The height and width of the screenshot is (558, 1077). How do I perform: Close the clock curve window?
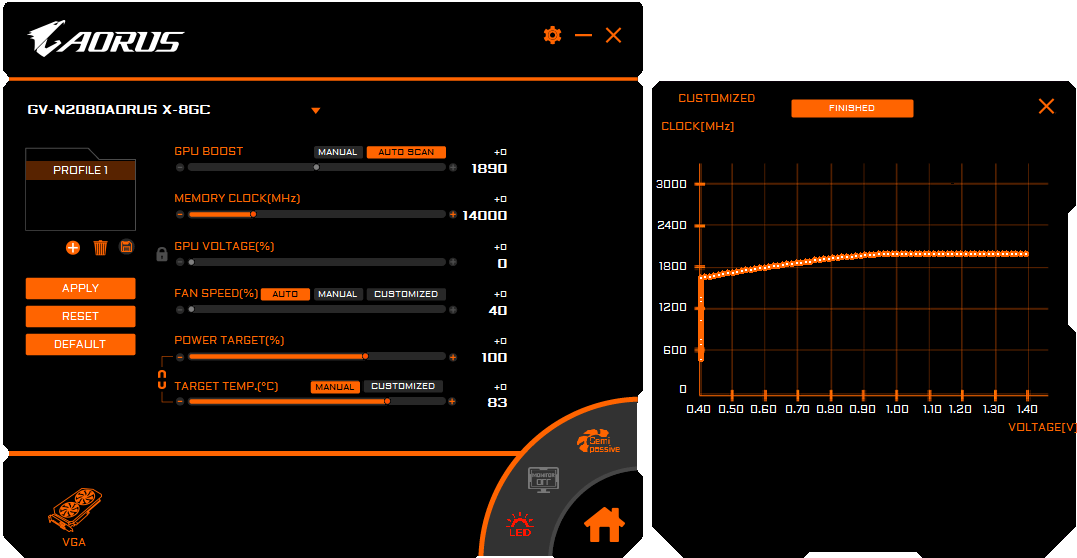pos(1046,106)
